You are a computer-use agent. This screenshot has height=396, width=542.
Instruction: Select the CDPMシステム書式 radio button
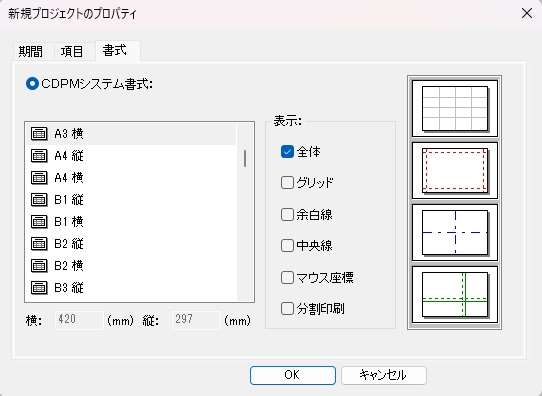point(32,84)
